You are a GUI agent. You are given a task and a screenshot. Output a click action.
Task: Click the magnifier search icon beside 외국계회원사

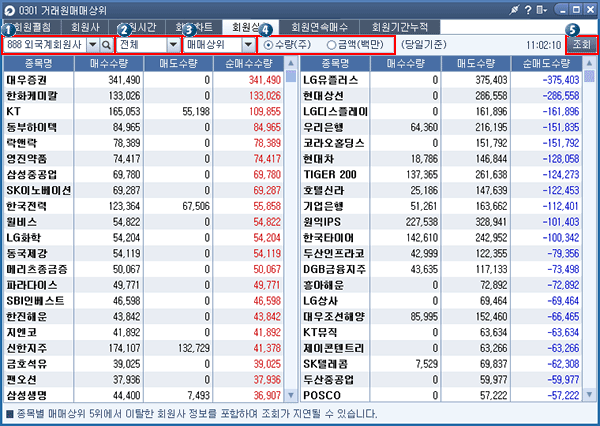tap(106, 45)
